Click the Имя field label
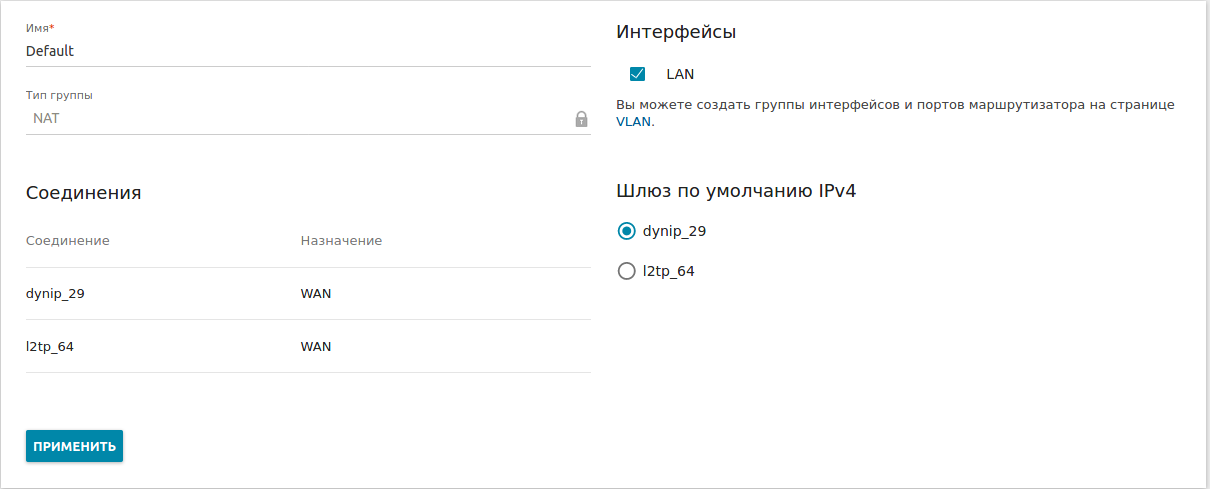1210x489 pixels. 40,29
